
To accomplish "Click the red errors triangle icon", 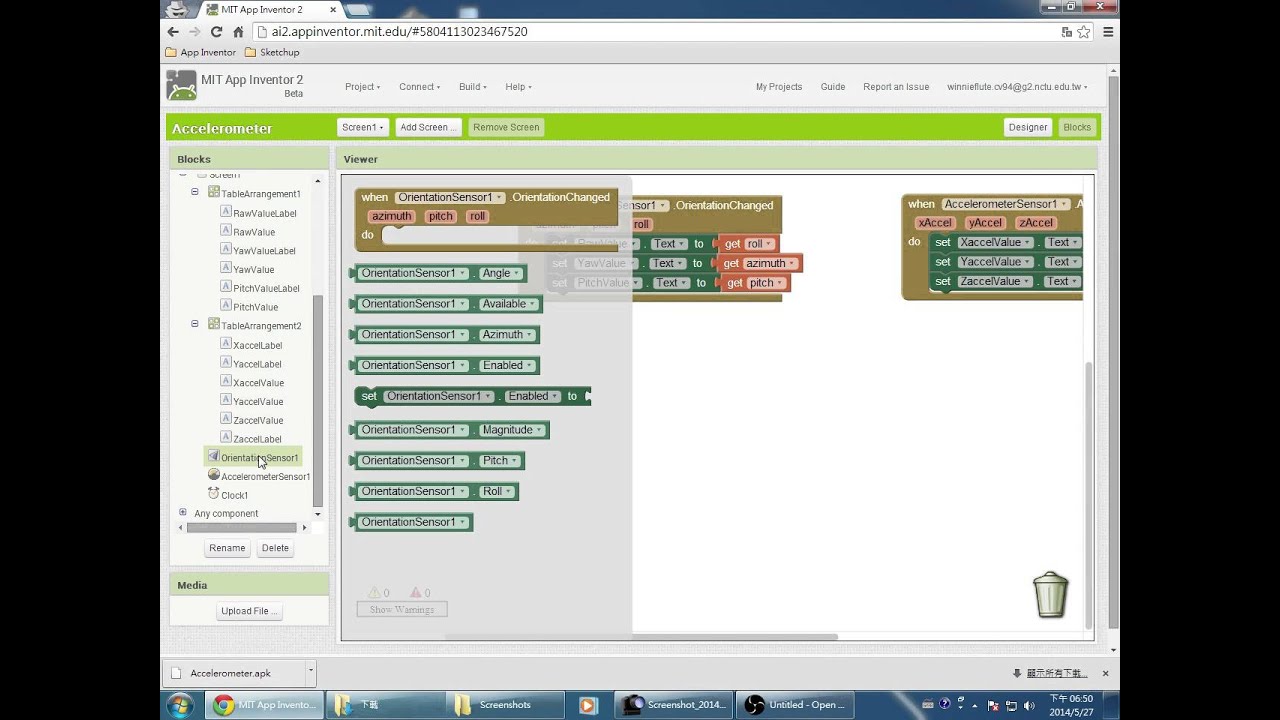I will (417, 592).
